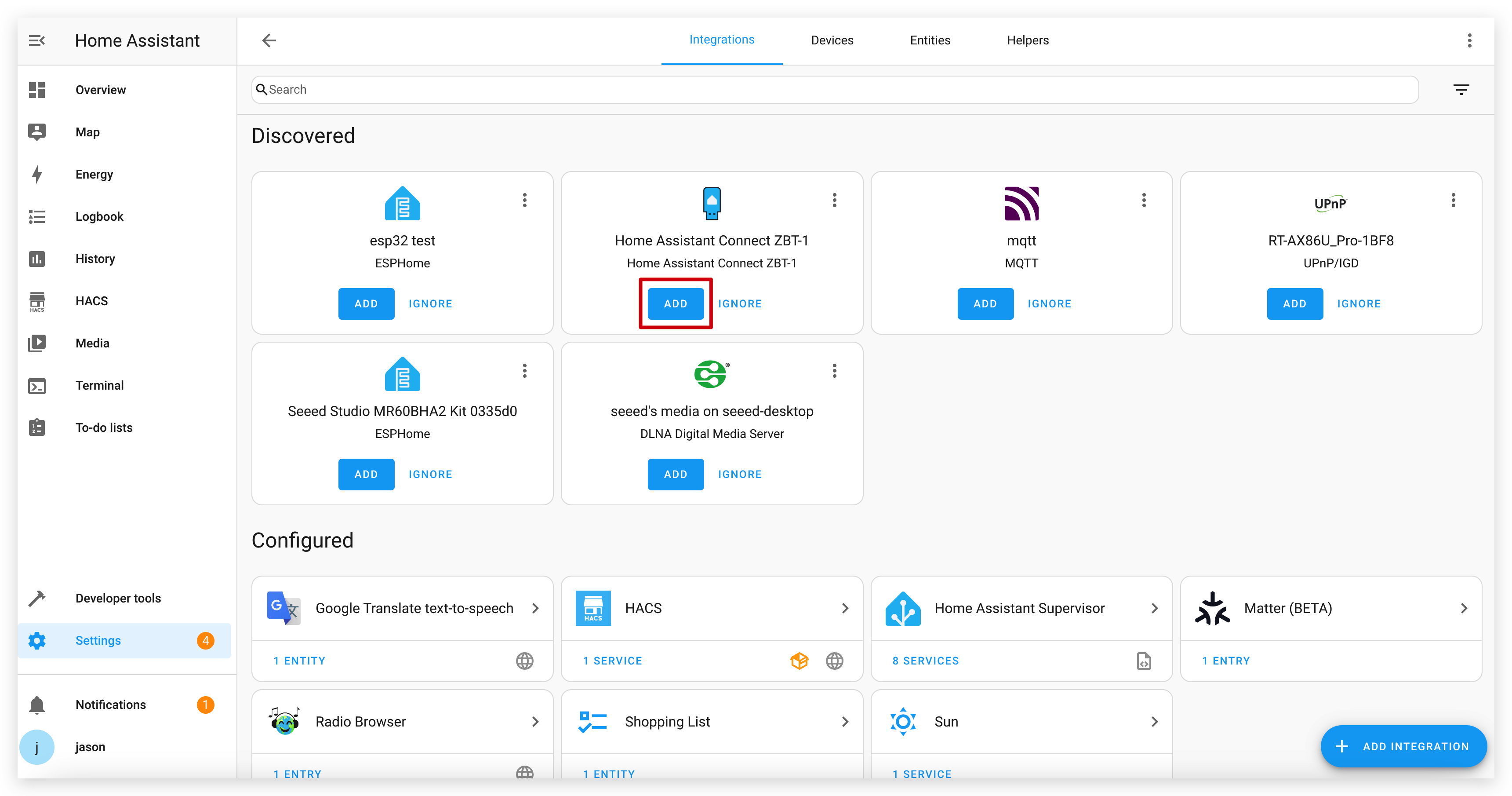The width and height of the screenshot is (1512, 796).
Task: Click the ESPHome logo on esp32 test card
Action: click(x=402, y=203)
